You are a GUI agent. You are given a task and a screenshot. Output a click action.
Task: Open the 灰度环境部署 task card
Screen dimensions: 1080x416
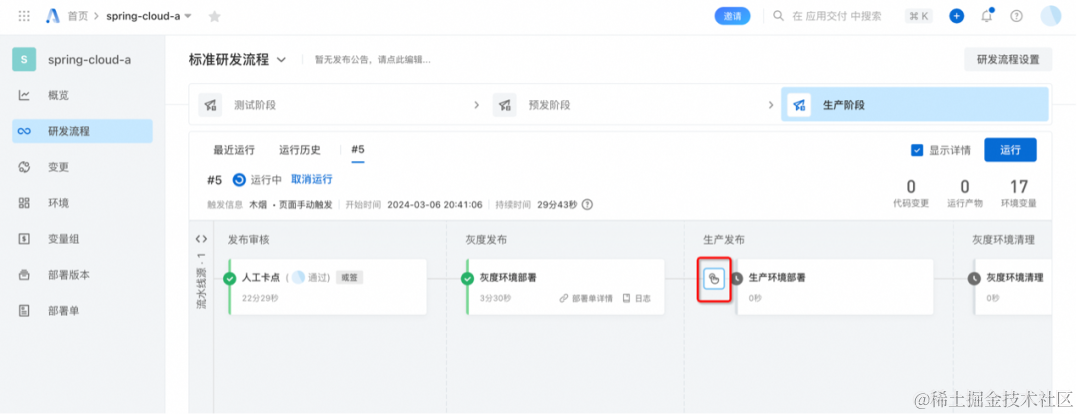[x=565, y=287]
